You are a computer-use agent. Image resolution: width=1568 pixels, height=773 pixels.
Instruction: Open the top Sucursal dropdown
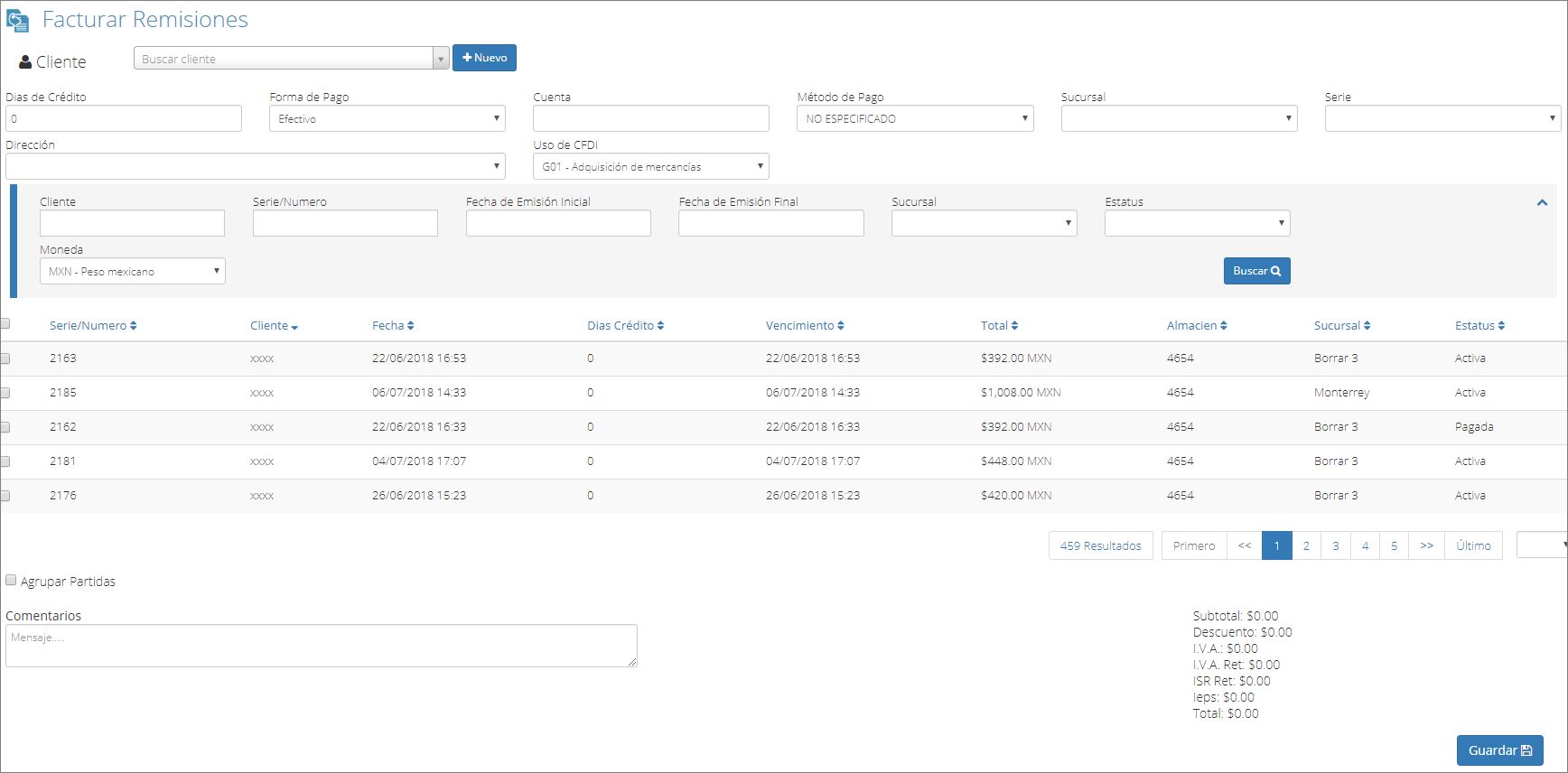(x=1180, y=118)
